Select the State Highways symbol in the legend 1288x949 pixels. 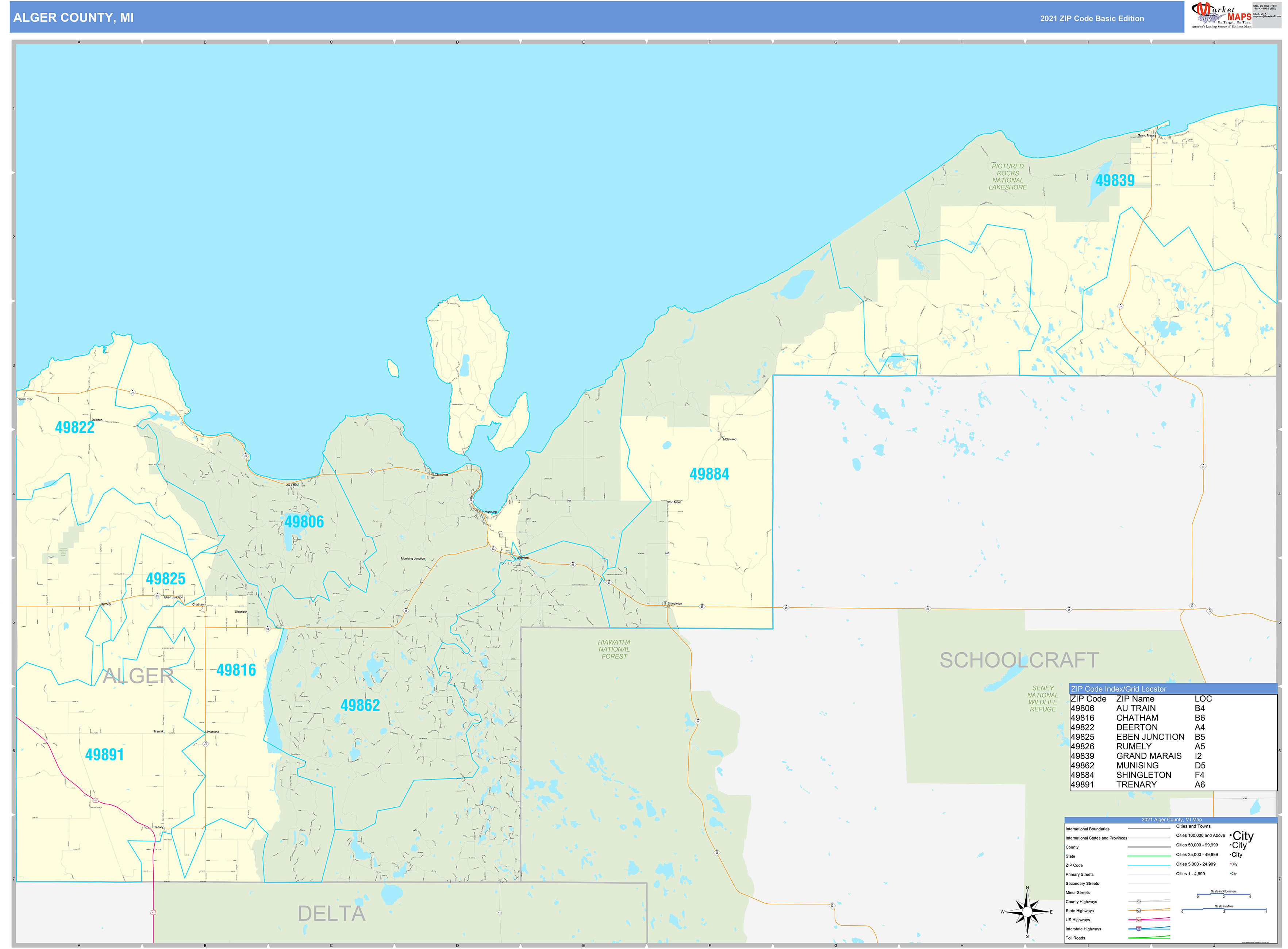click(1139, 911)
